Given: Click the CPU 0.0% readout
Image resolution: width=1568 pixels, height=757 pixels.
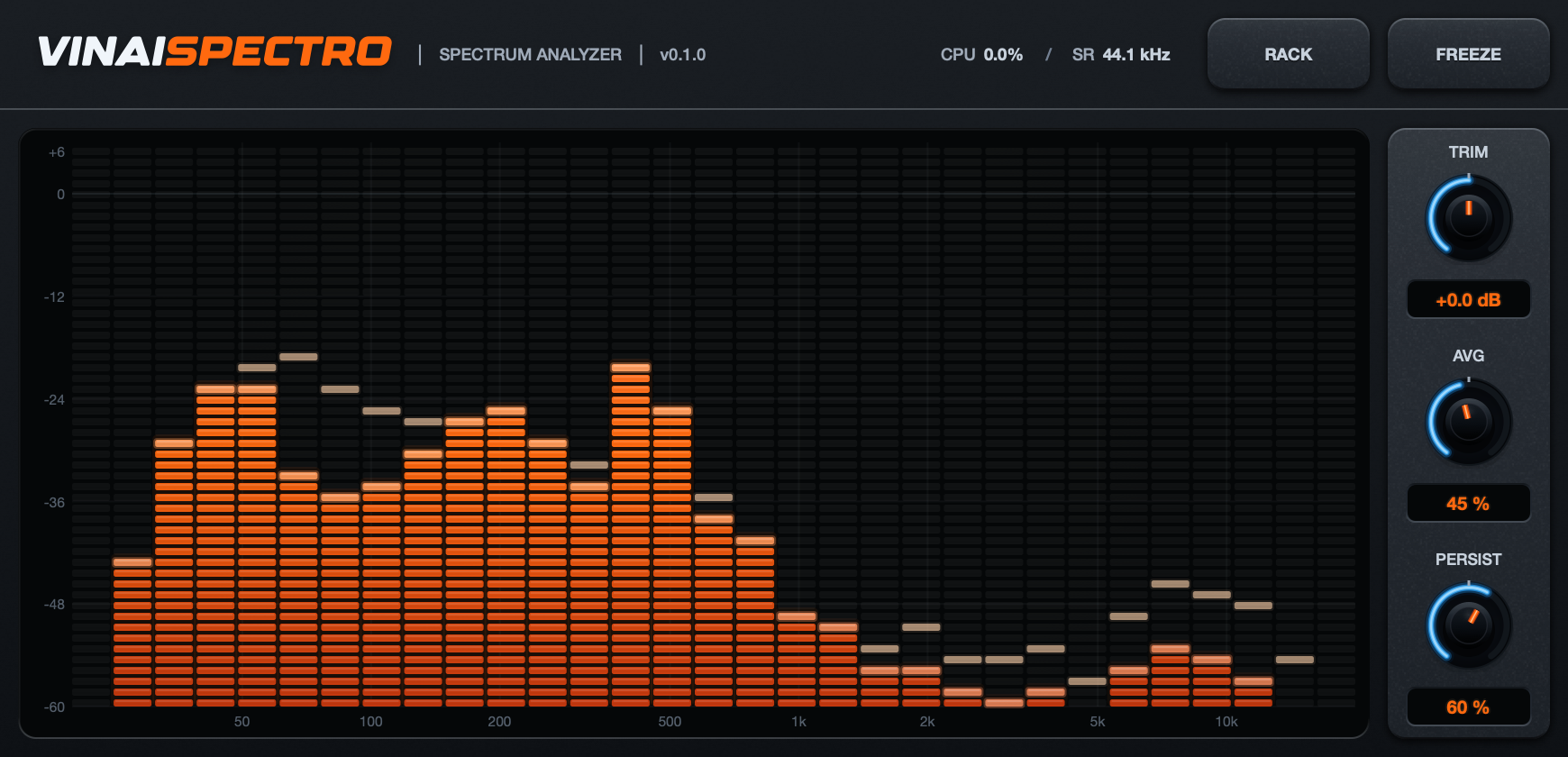Looking at the screenshot, I should coord(981,55).
